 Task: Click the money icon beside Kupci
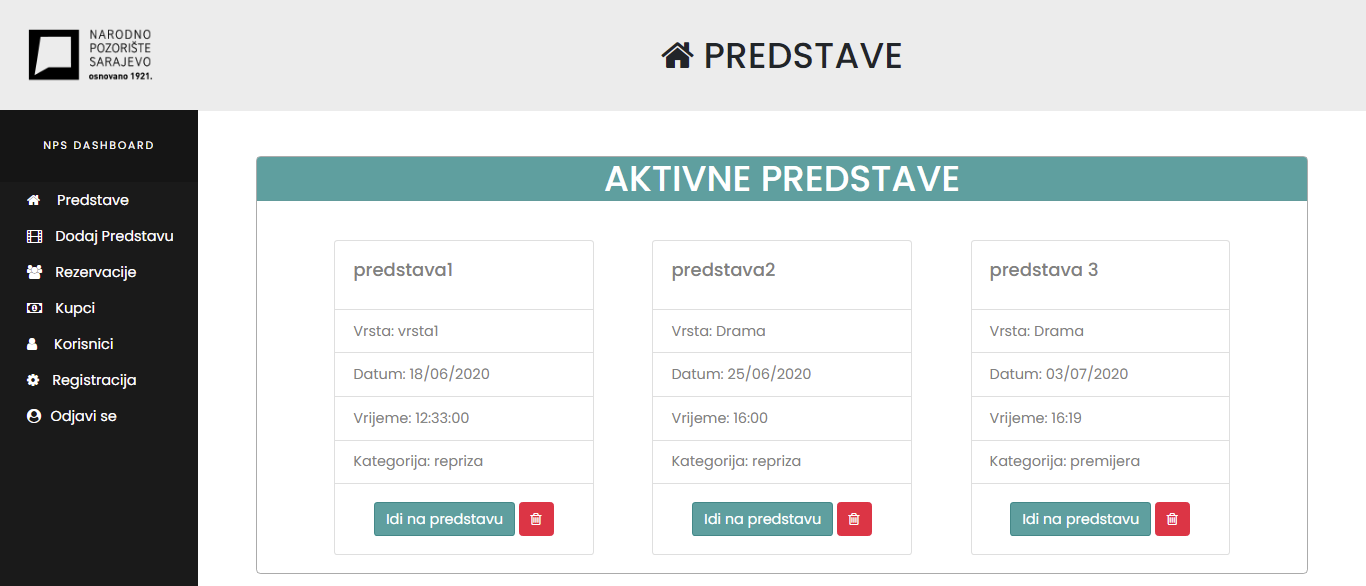pyautogui.click(x=35, y=308)
